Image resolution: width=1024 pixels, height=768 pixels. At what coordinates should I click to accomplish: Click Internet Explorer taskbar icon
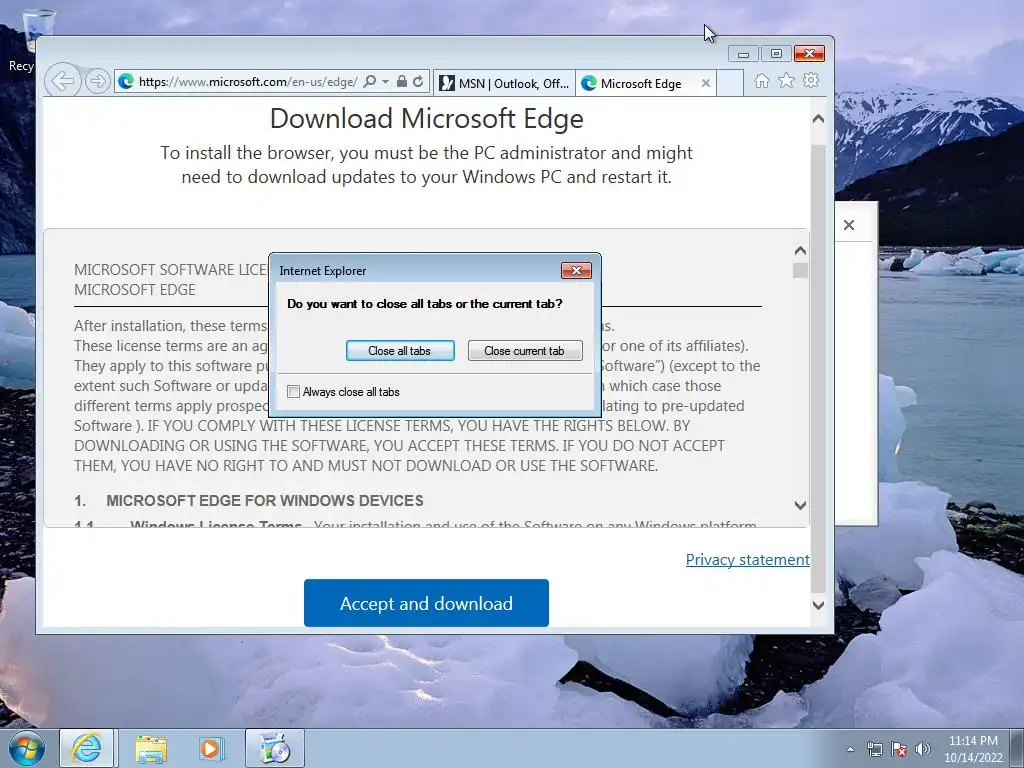(87, 748)
